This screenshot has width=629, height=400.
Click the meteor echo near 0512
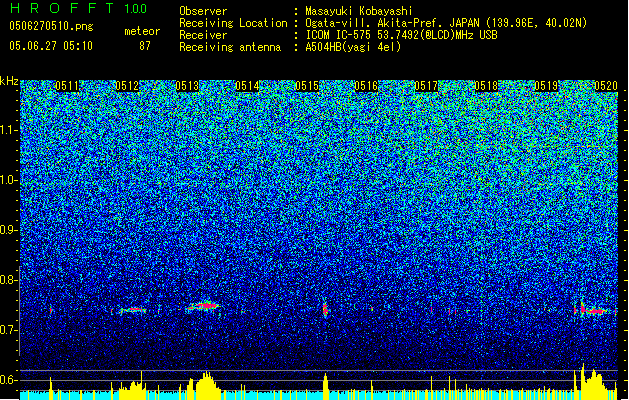click(x=133, y=310)
